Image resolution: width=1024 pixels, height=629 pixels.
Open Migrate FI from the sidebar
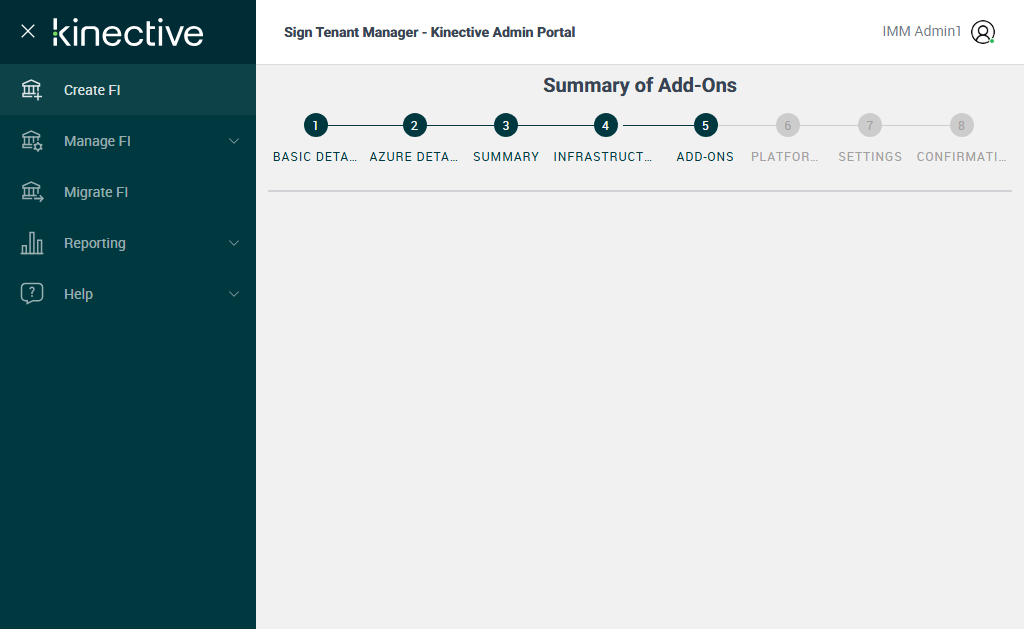point(128,192)
